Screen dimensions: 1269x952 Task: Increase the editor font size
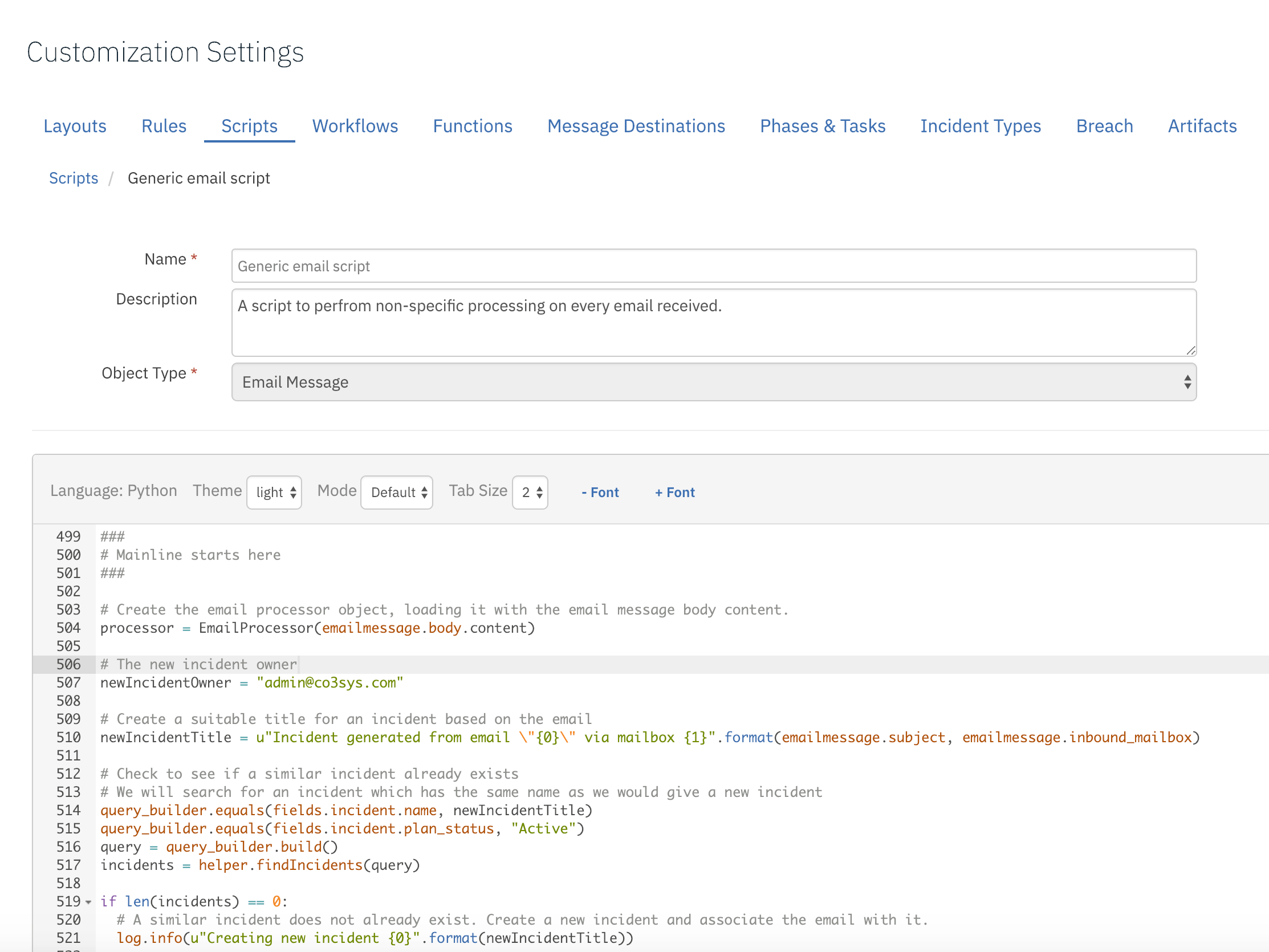tap(674, 492)
